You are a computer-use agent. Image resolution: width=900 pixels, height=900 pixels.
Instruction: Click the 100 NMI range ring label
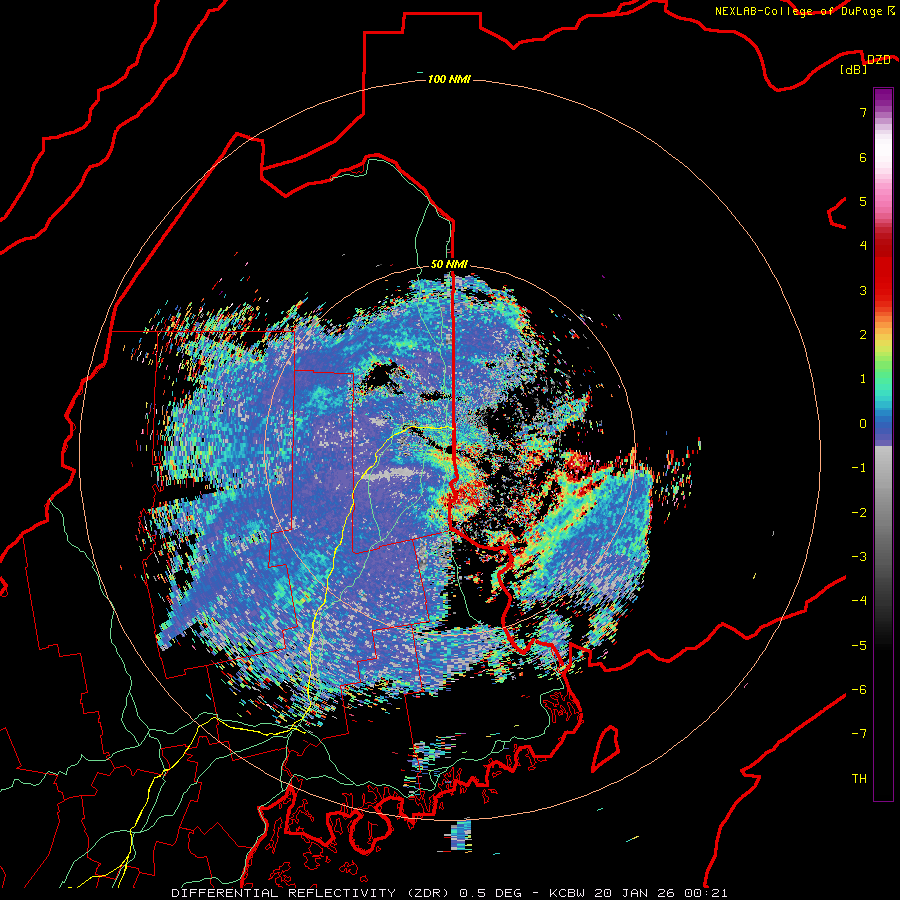click(449, 79)
